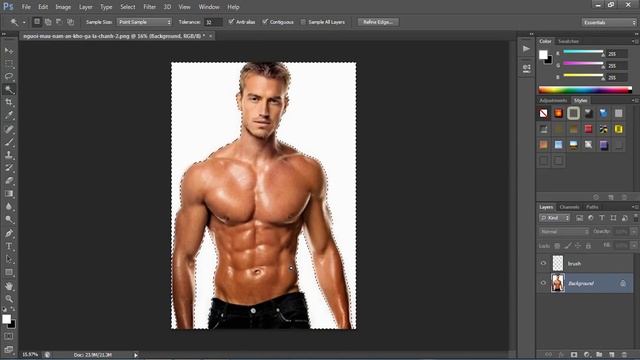The width and height of the screenshot is (640, 360).
Task: Switch to the Swatches tab
Action: (x=568, y=41)
